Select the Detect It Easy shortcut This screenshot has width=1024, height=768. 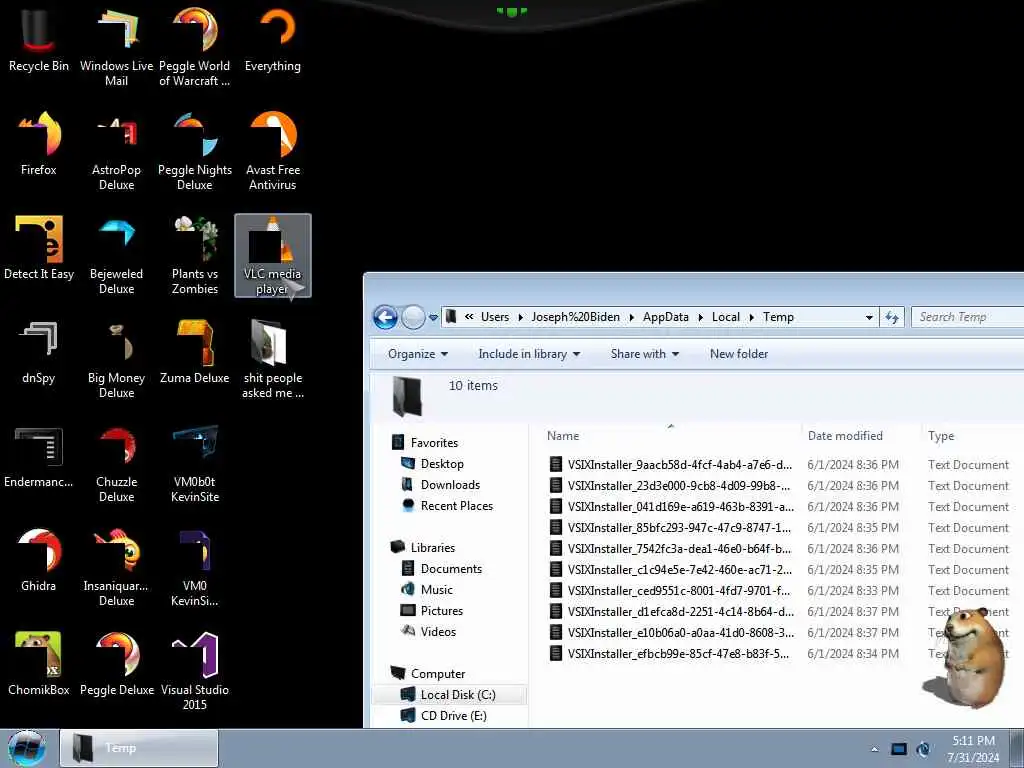click(39, 248)
